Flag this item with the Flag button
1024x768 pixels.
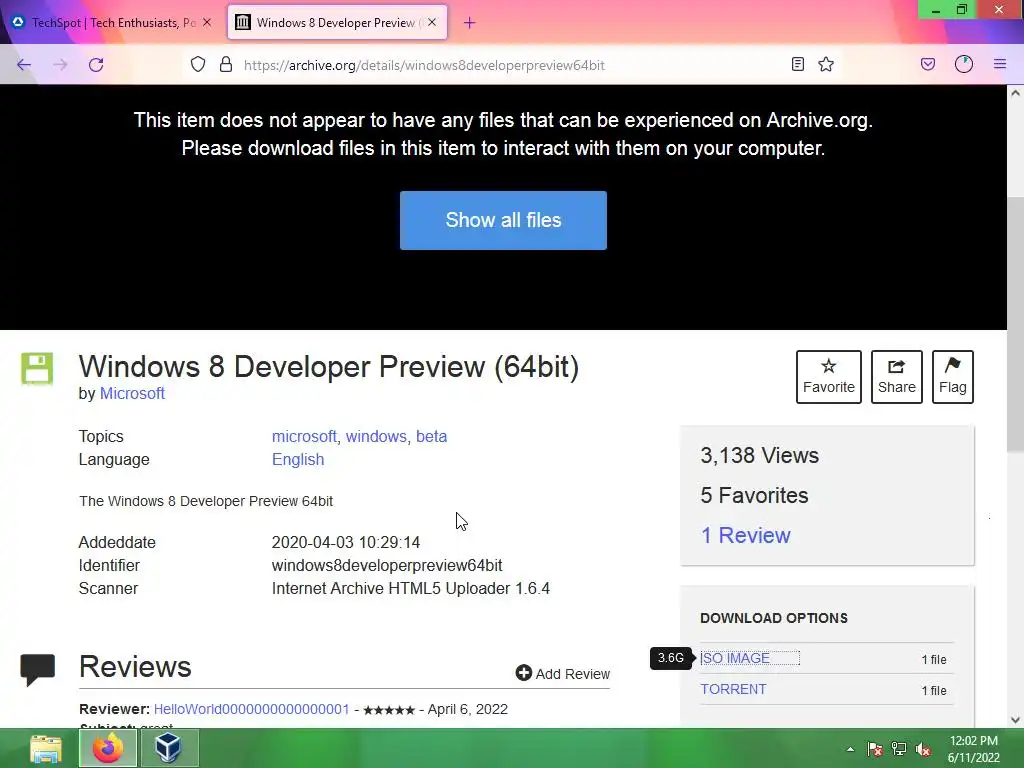(953, 377)
